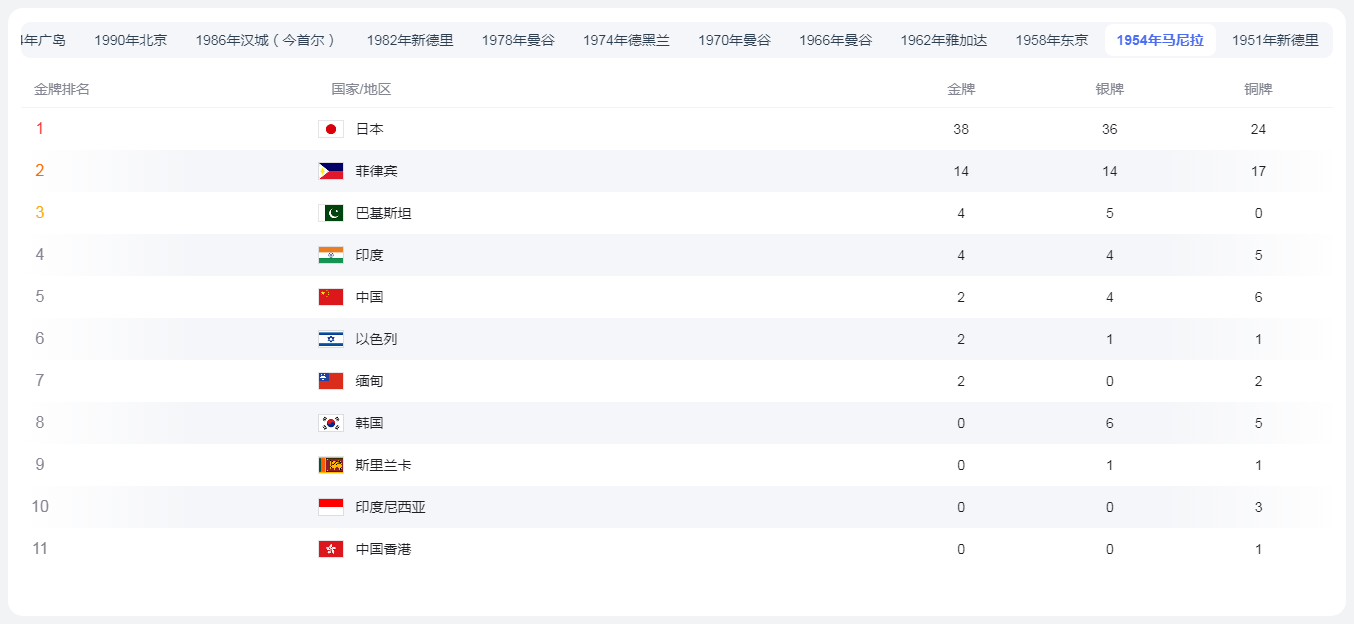This screenshot has height=624, width=1354.
Task: Click the country name 印度尼西亚
Action: click(x=391, y=507)
